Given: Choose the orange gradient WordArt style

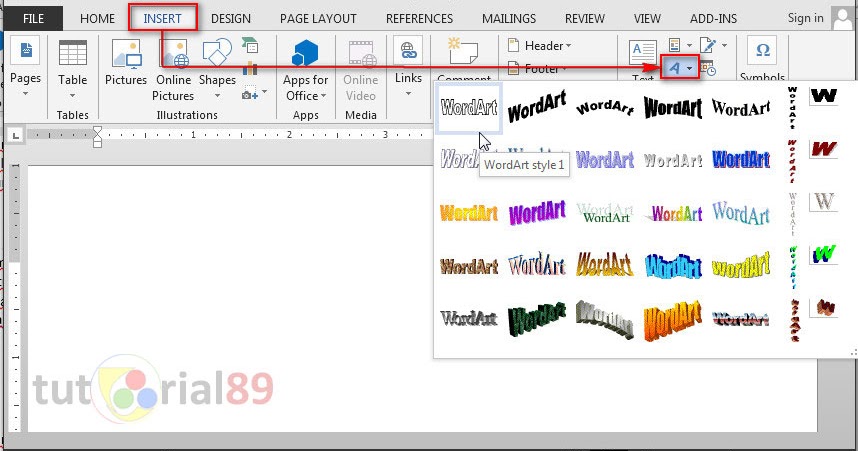Looking at the screenshot, I should pyautogui.click(x=469, y=213).
